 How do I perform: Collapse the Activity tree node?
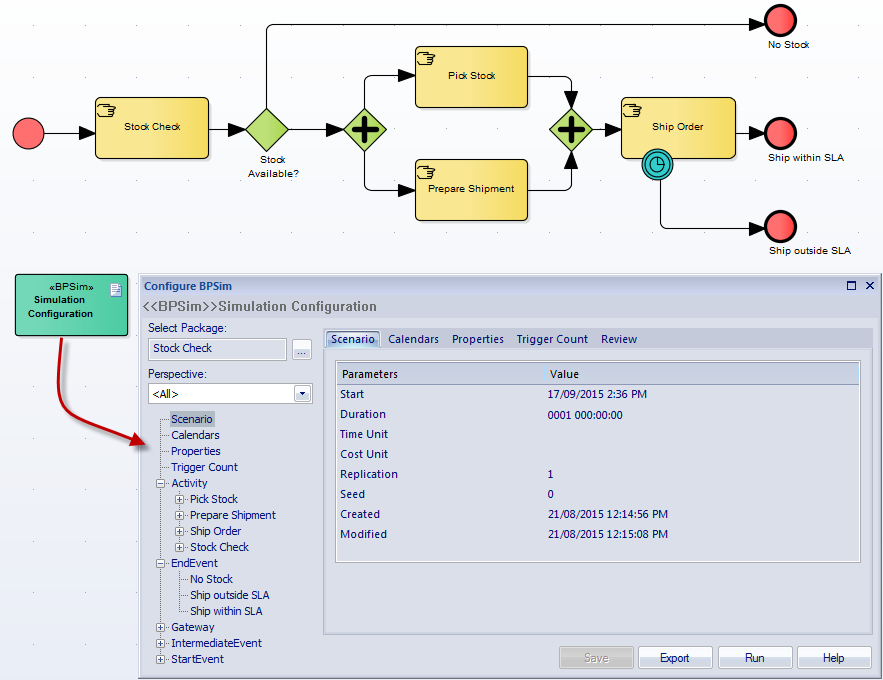click(161, 483)
